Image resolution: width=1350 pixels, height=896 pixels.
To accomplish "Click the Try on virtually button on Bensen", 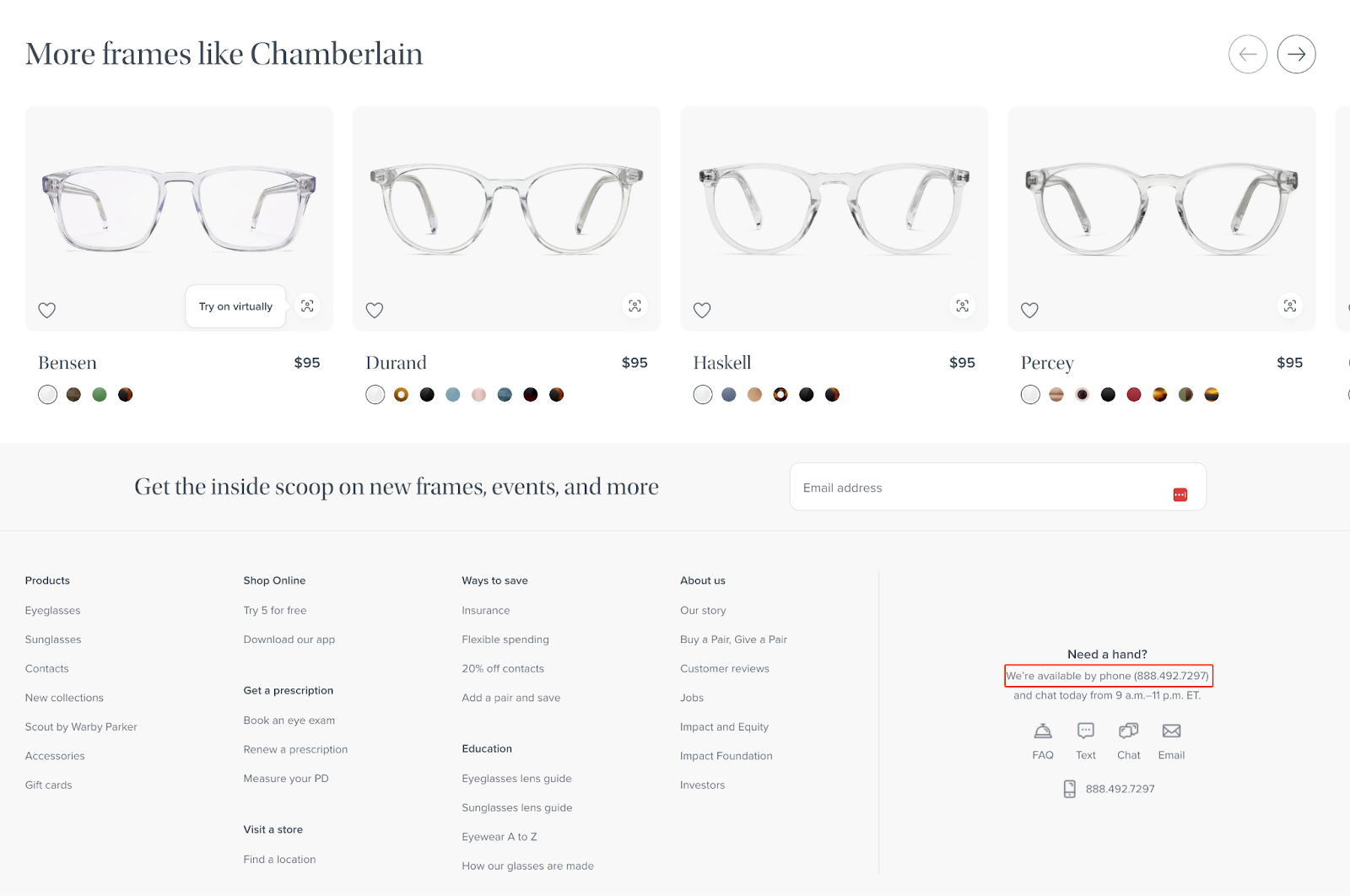I will click(x=235, y=306).
